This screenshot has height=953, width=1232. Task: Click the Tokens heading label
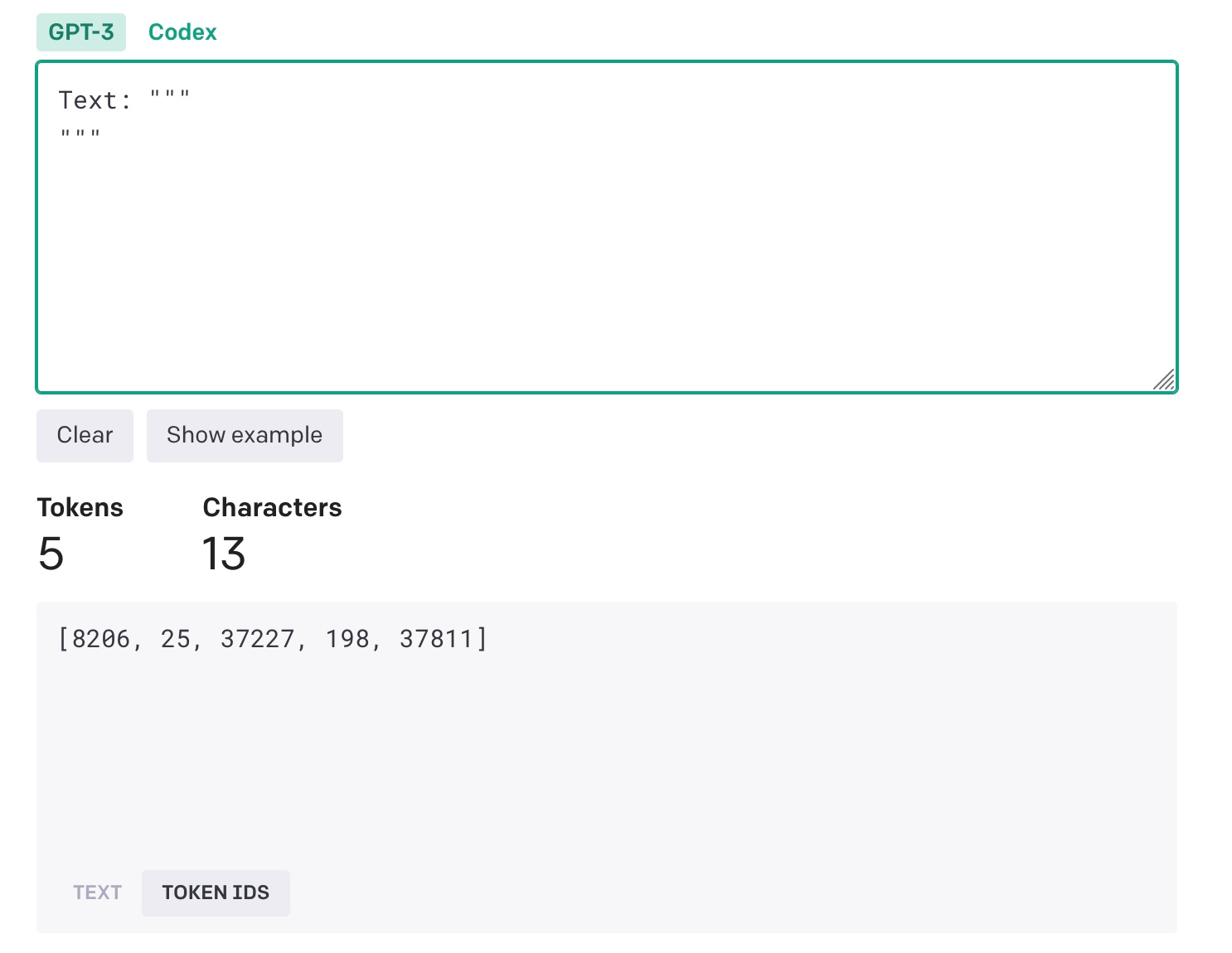(80, 507)
